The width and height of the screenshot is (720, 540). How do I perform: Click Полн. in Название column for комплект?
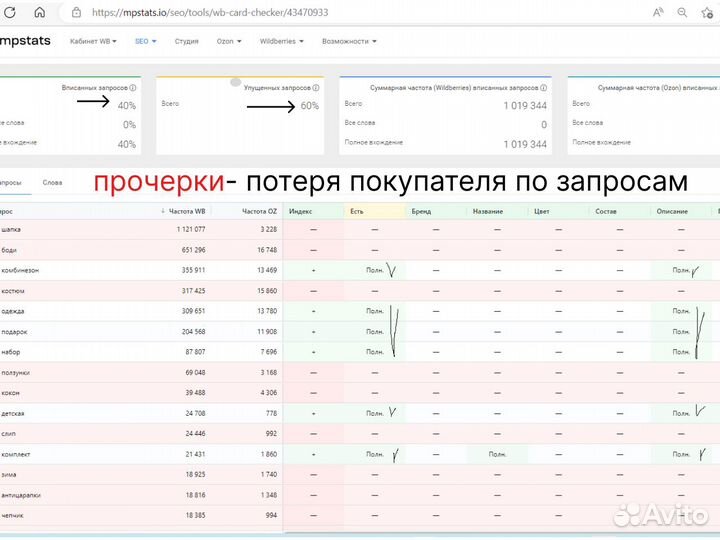tap(497, 454)
